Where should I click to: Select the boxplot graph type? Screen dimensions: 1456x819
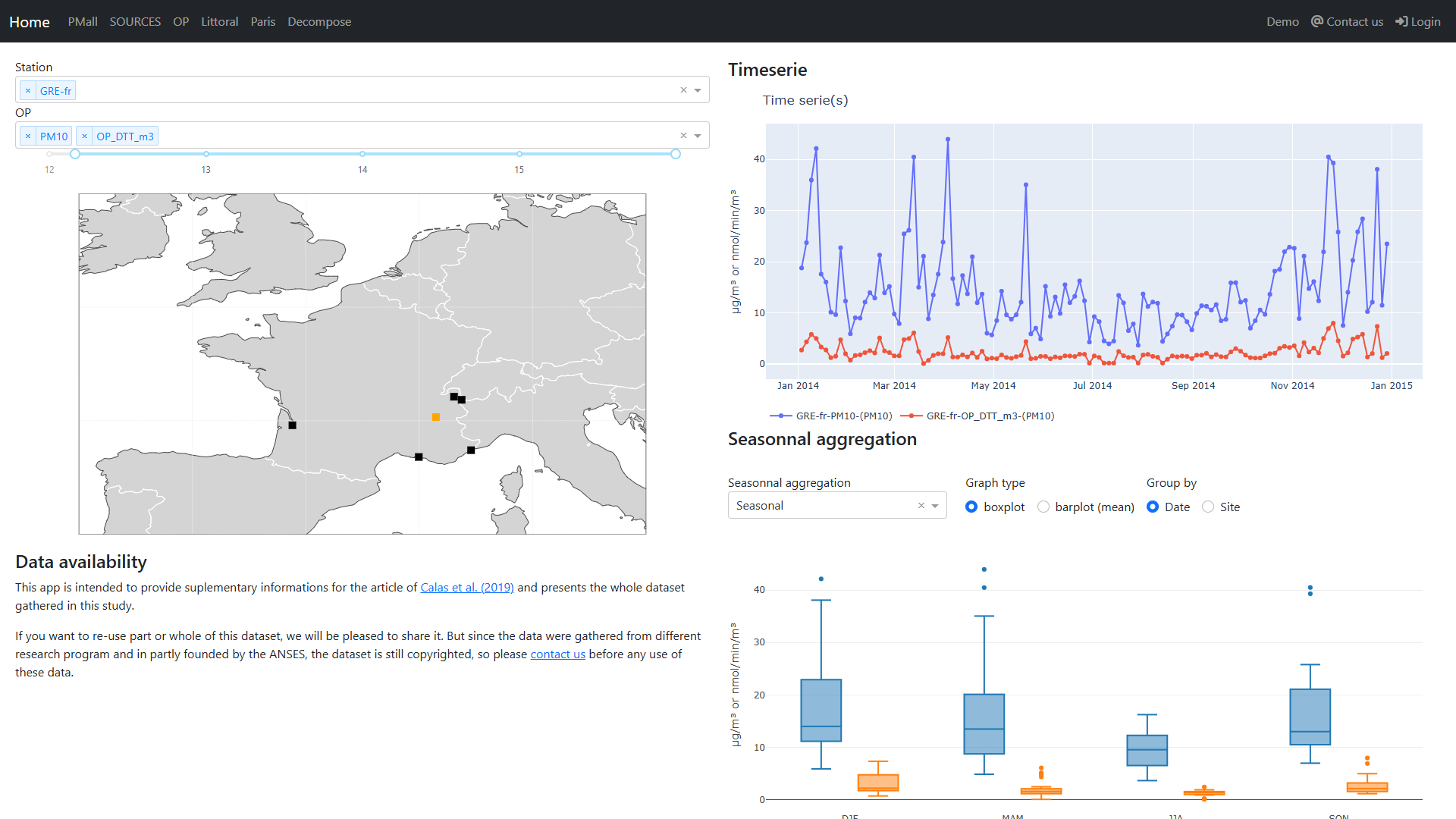click(x=971, y=507)
